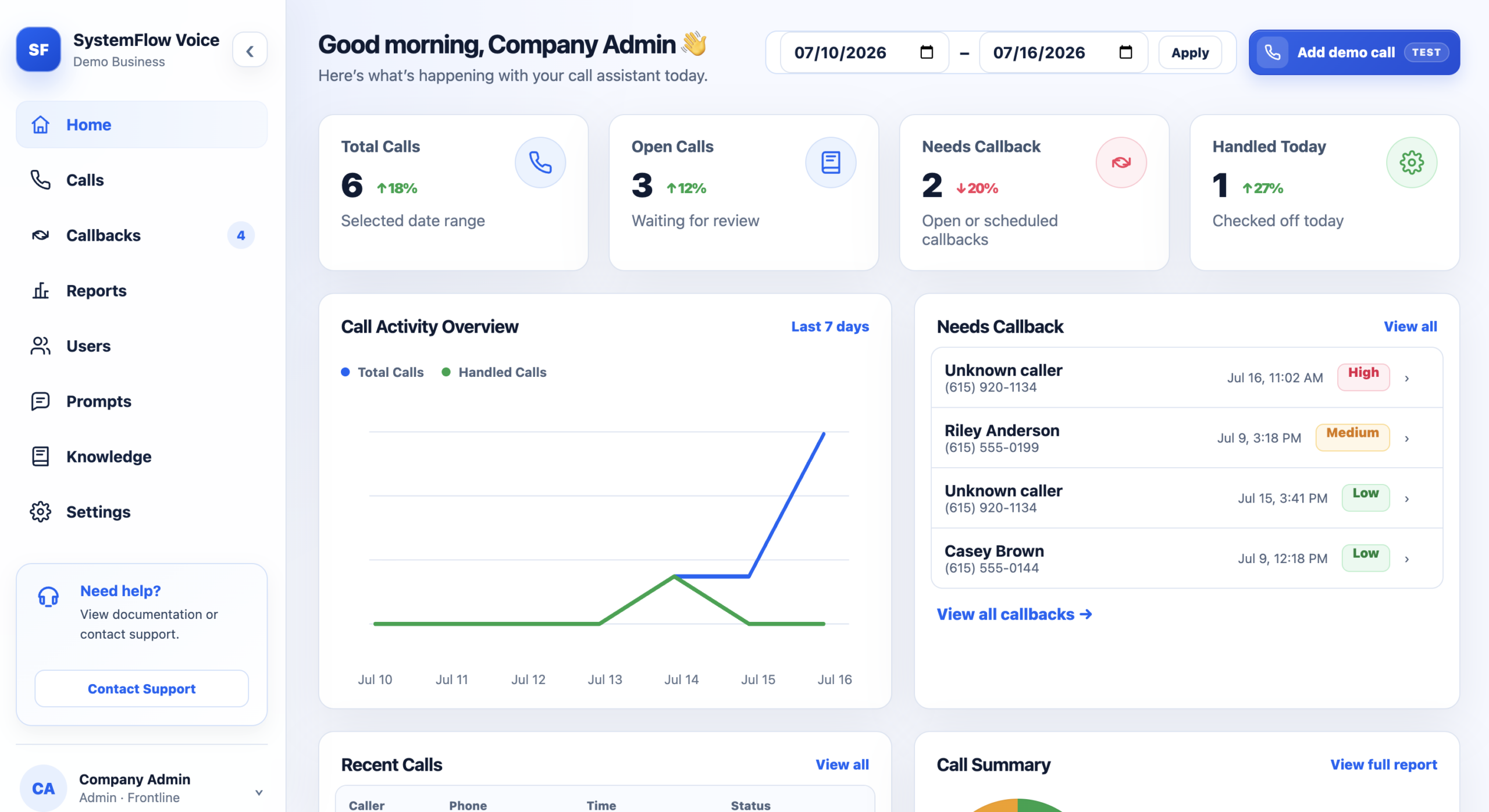The width and height of the screenshot is (1489, 812).
Task: Click the Status column header
Action: (x=750, y=805)
